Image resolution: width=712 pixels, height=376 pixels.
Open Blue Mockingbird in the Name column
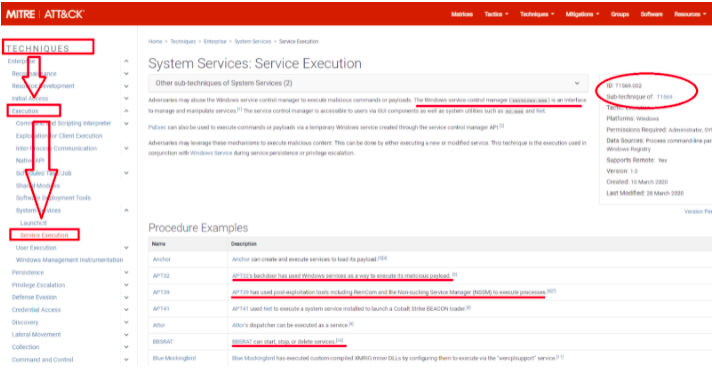click(174, 358)
